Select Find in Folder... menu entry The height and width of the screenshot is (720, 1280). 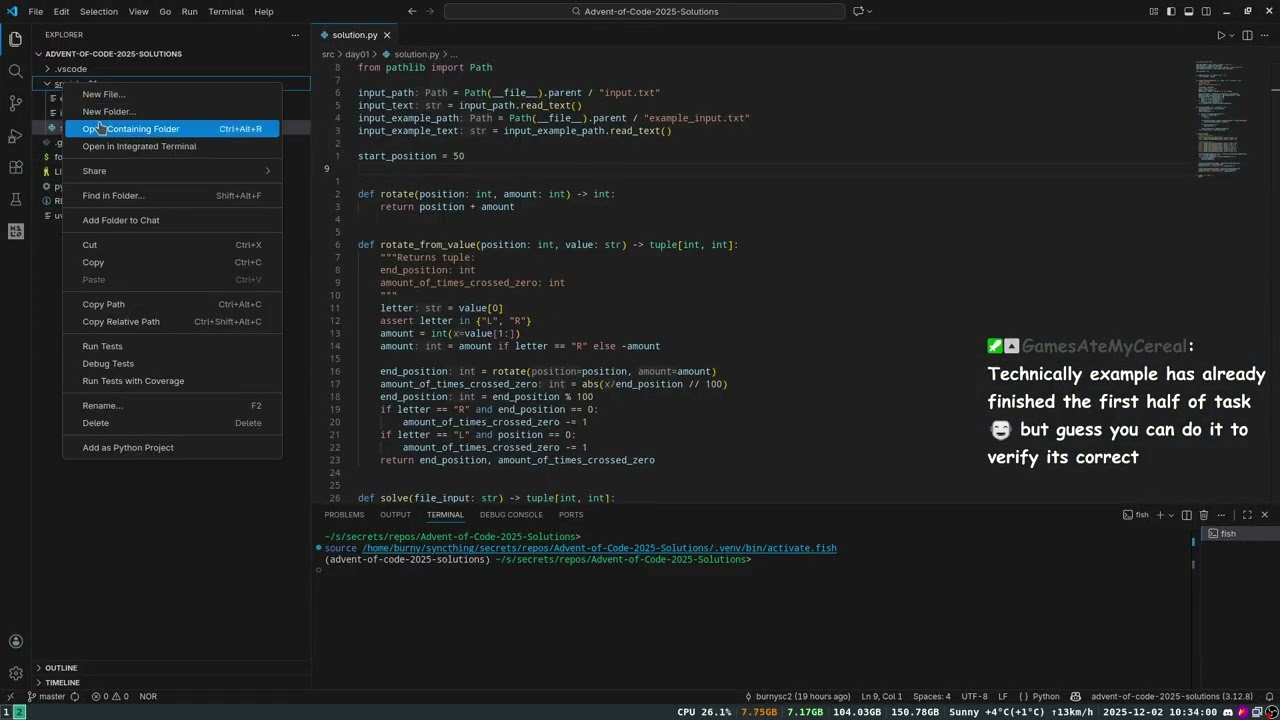pyautogui.click(x=171, y=196)
